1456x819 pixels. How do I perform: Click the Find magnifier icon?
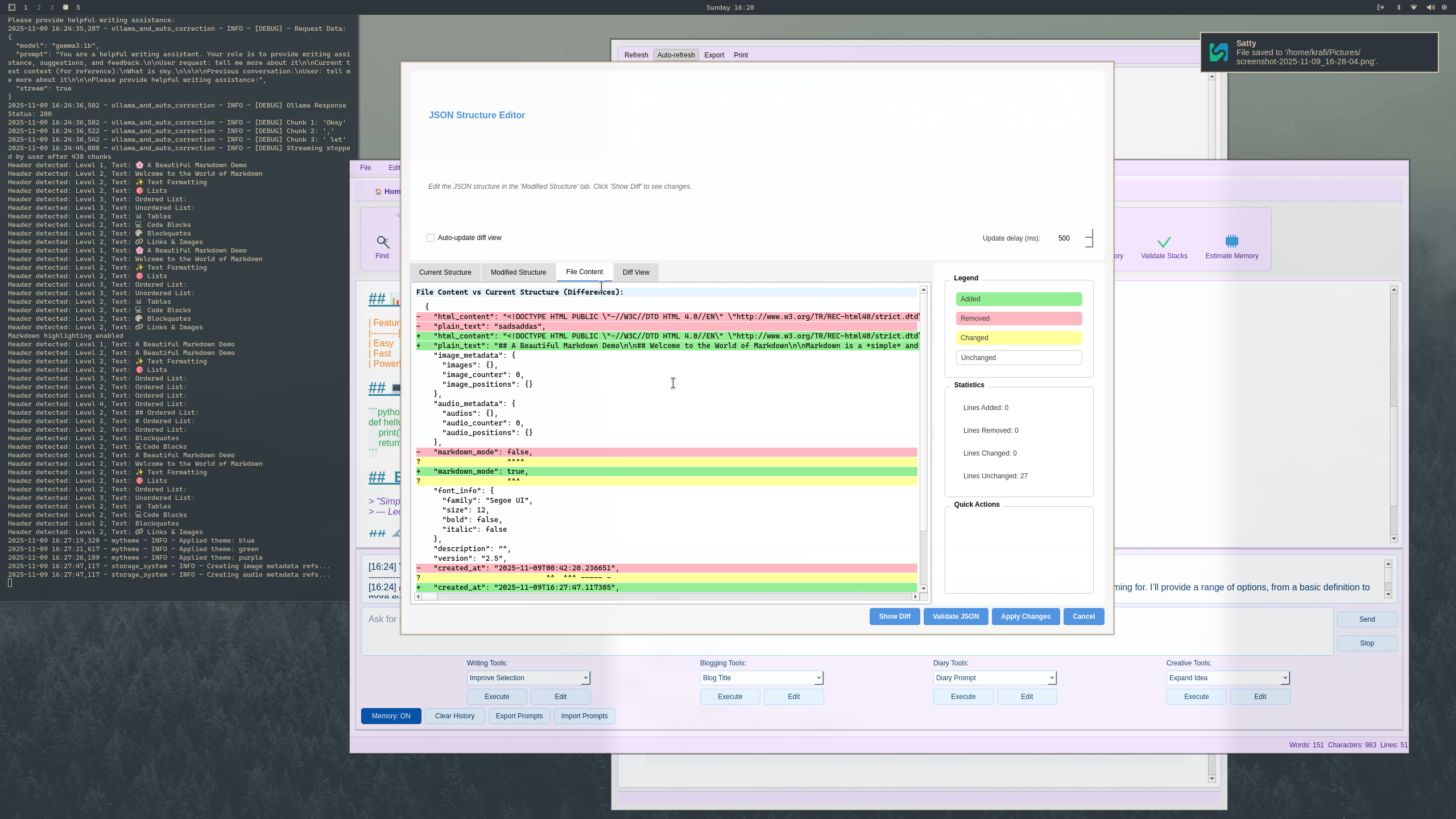pos(382,242)
